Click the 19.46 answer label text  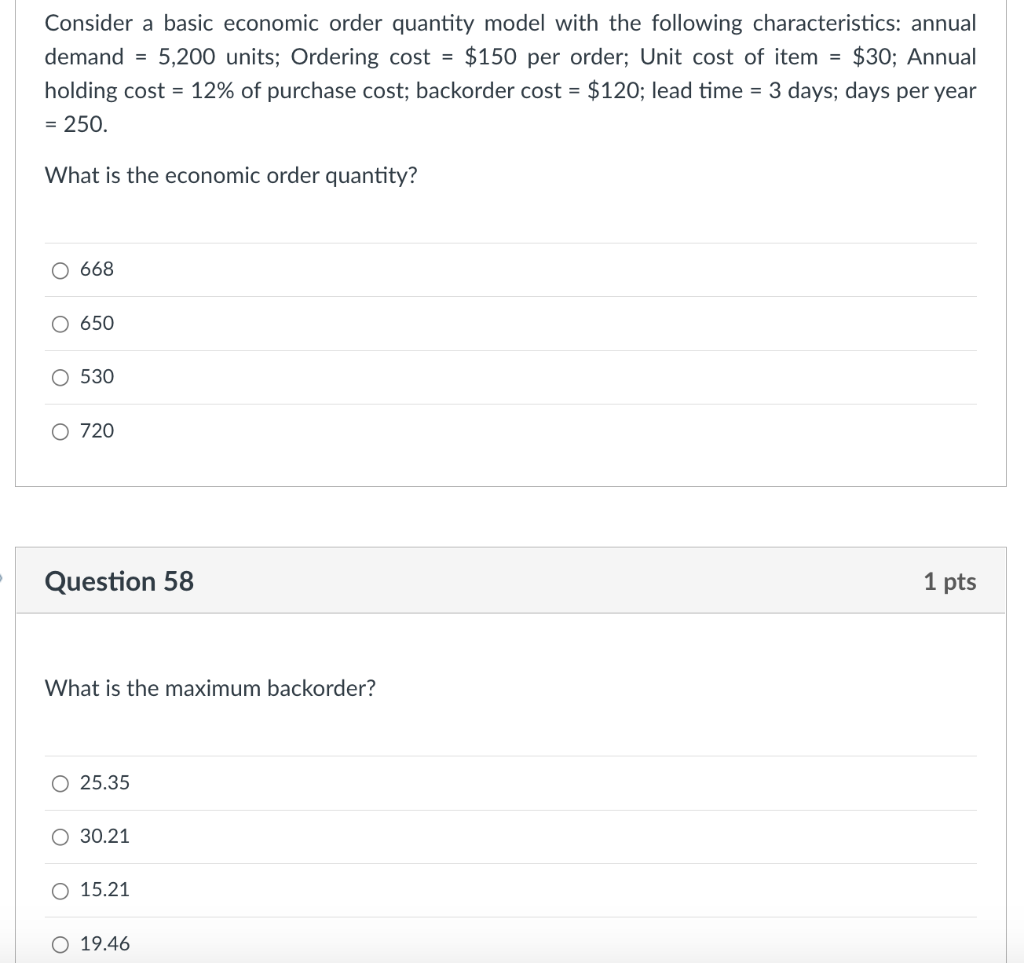pos(105,943)
